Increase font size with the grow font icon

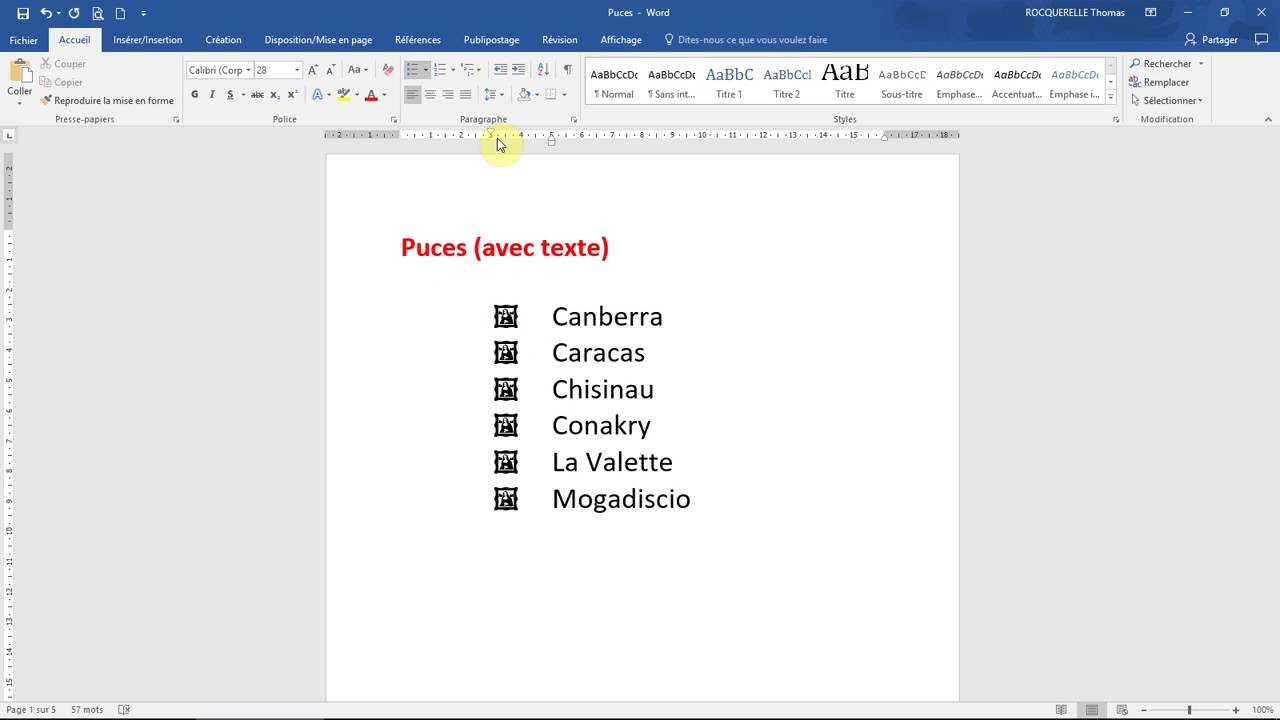click(x=313, y=70)
